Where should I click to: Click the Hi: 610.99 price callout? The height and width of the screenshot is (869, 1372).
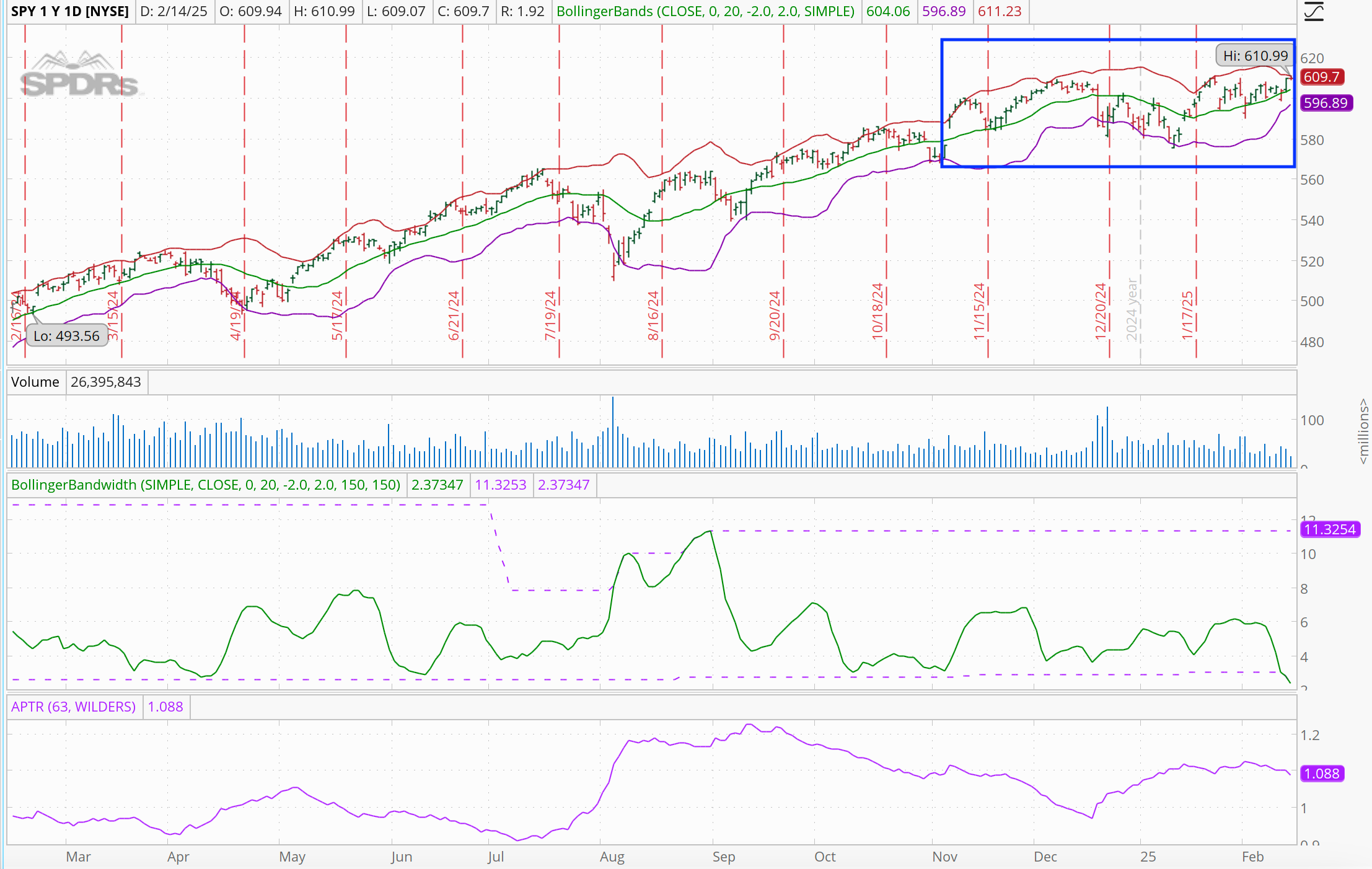pos(1255,56)
